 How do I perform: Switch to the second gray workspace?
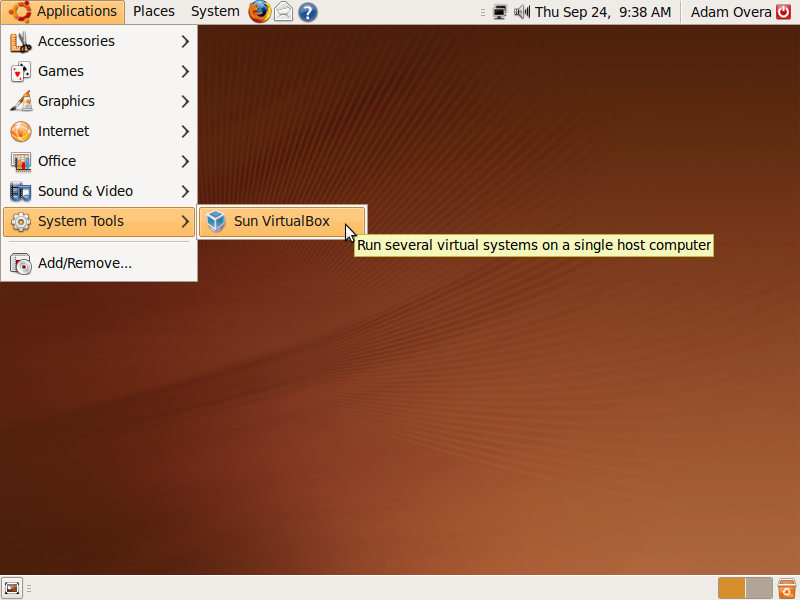[759, 588]
